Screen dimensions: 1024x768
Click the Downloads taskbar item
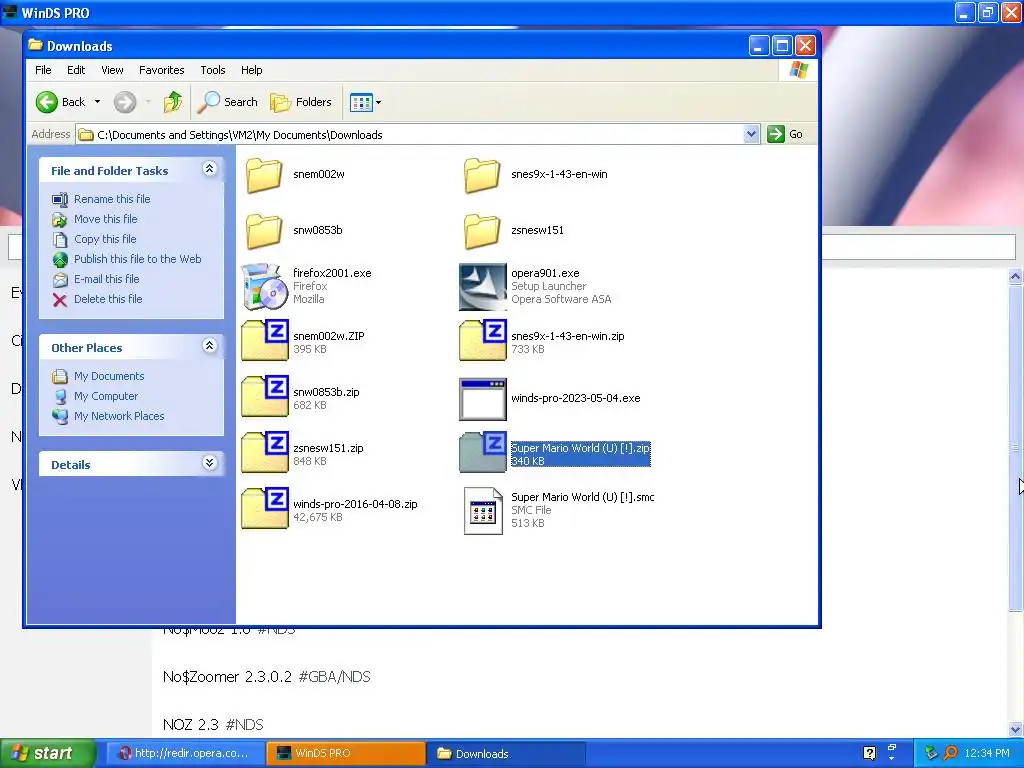click(x=506, y=754)
